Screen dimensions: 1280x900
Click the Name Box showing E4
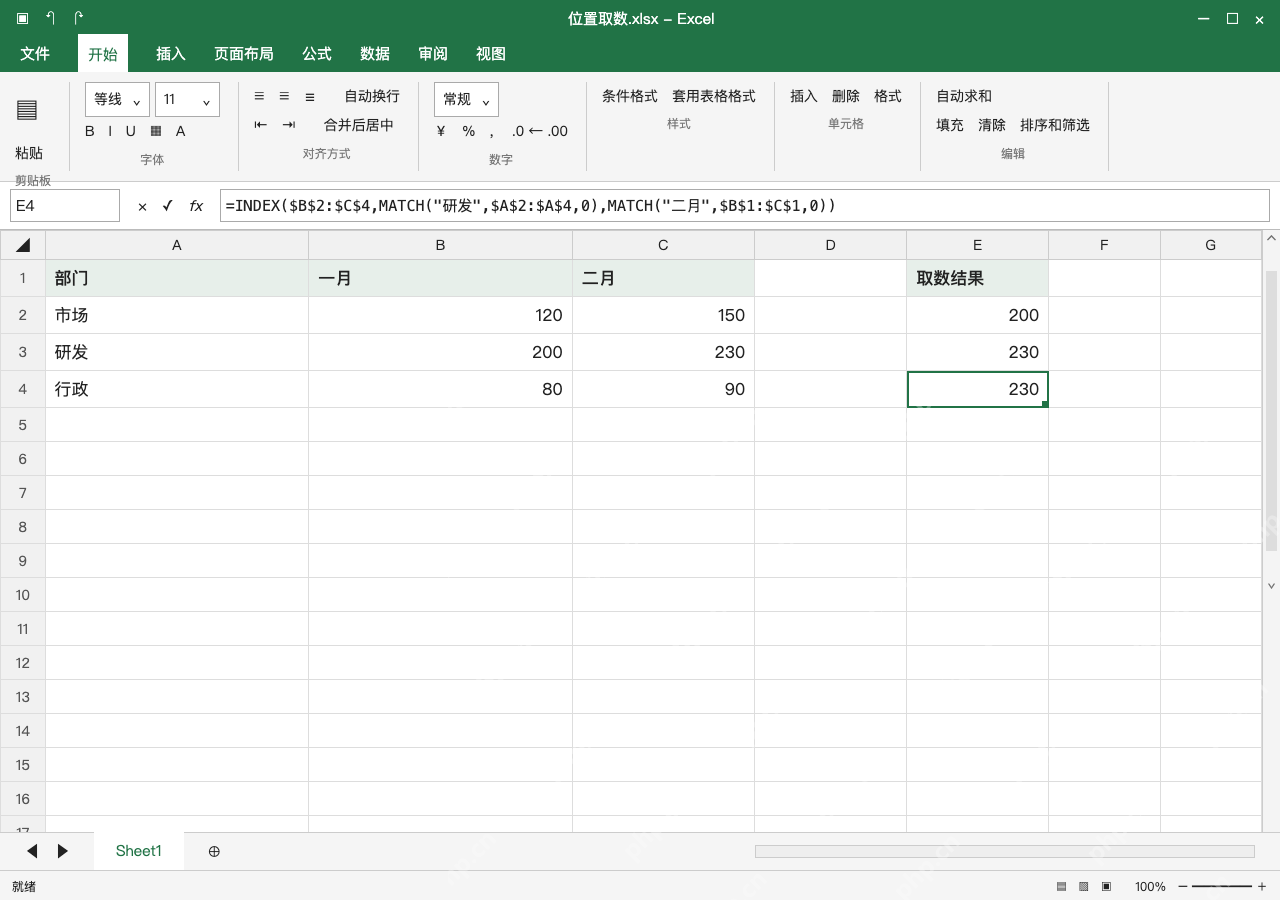(65, 206)
